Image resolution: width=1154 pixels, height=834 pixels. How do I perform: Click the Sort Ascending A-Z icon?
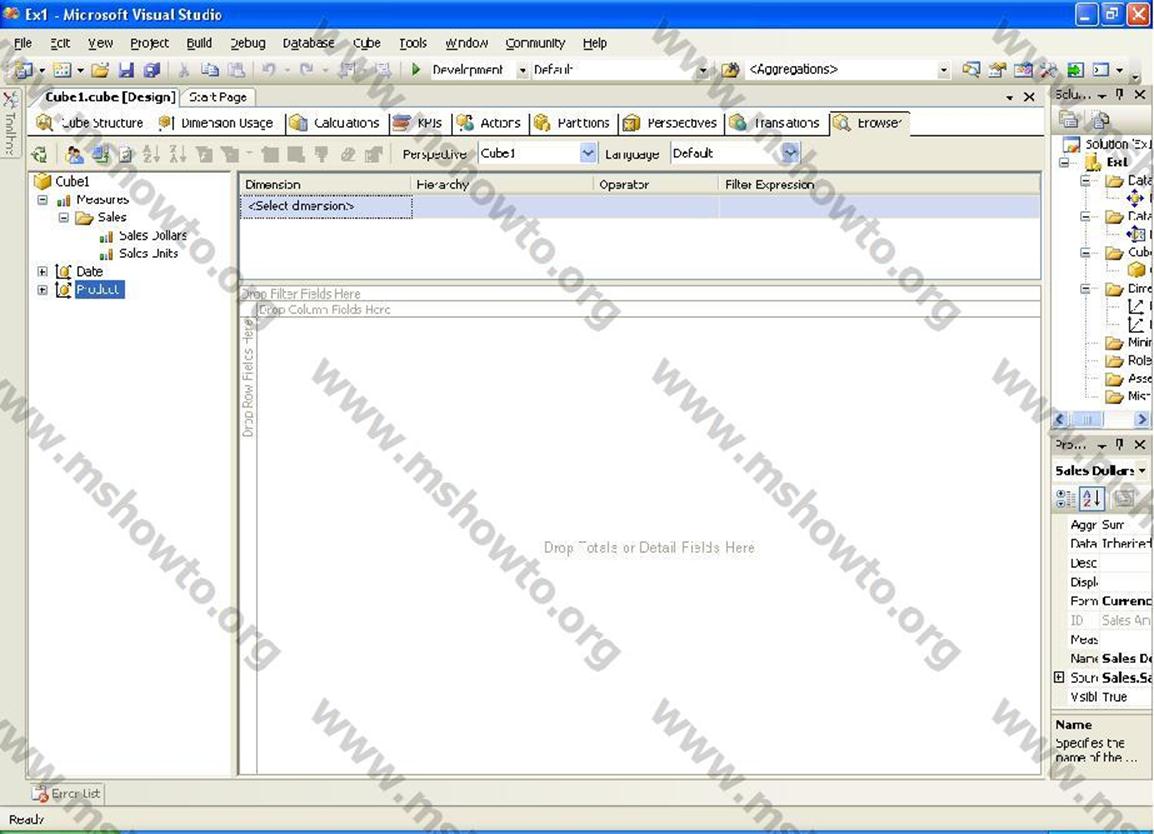click(x=152, y=154)
